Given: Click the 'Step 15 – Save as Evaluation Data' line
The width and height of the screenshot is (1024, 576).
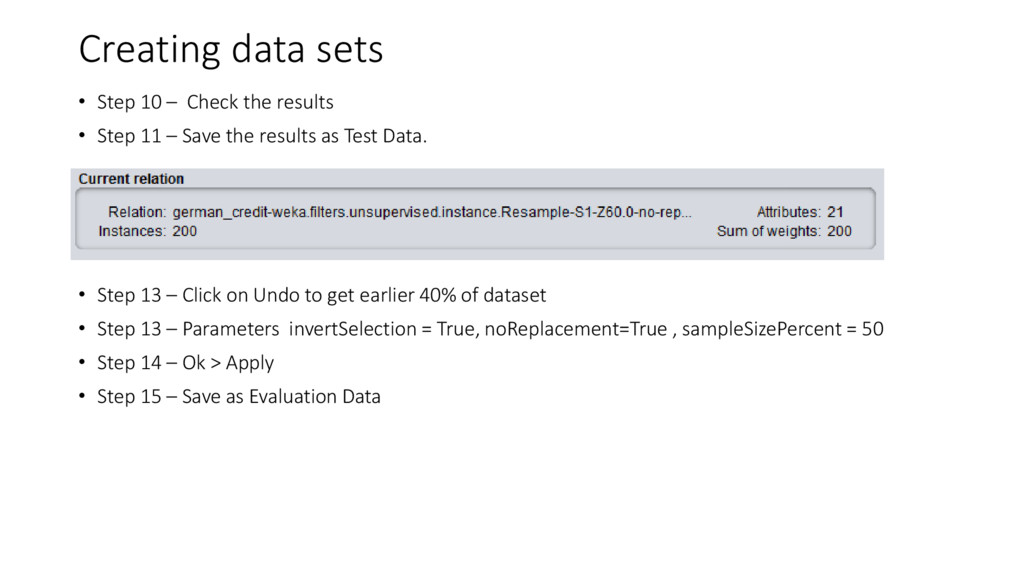Looking at the screenshot, I should [238, 396].
